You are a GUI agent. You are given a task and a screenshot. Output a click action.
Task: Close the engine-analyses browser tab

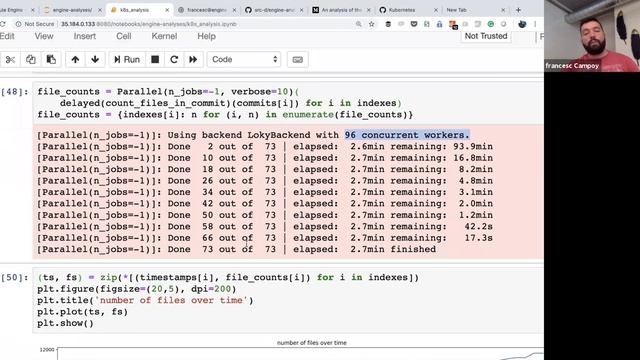[100, 10]
